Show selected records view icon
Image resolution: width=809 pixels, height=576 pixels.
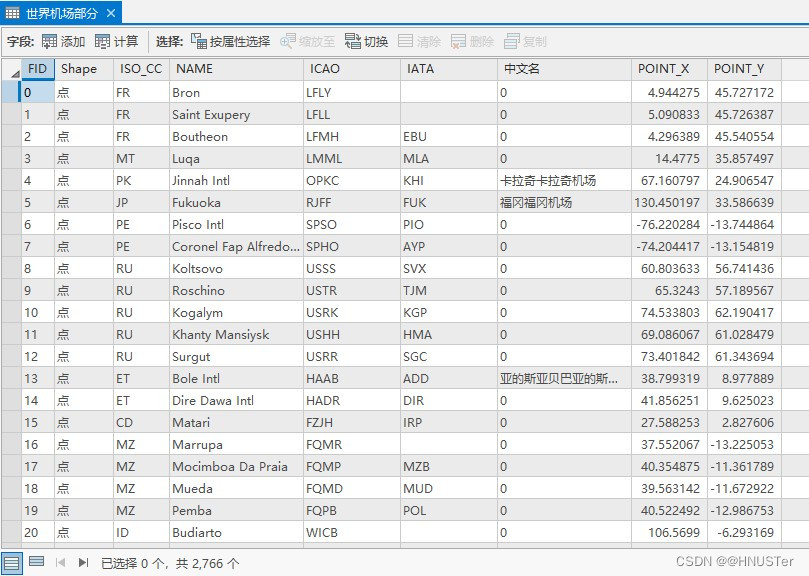point(36,561)
